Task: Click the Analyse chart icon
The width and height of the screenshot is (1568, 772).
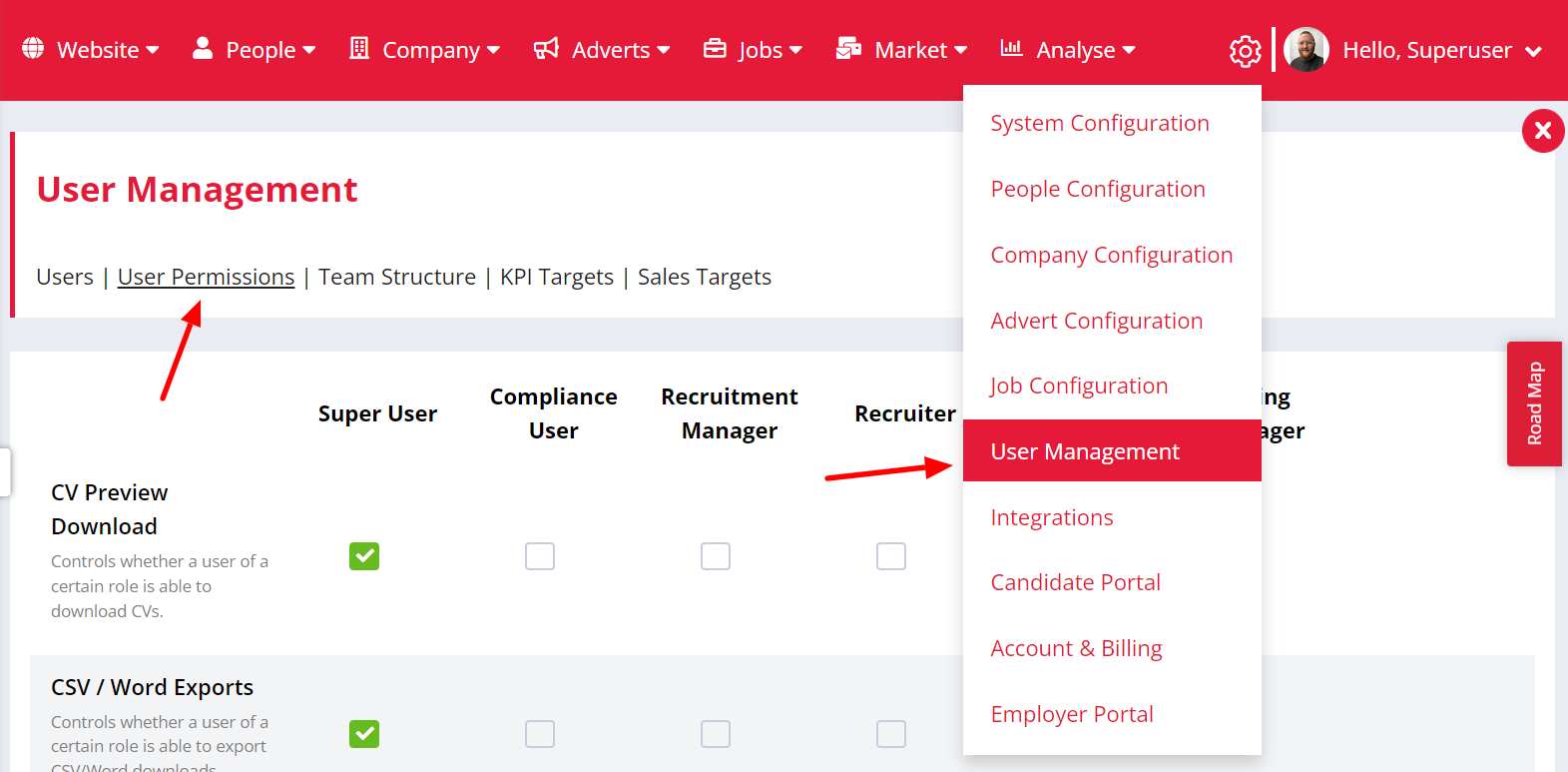Action: [1011, 48]
